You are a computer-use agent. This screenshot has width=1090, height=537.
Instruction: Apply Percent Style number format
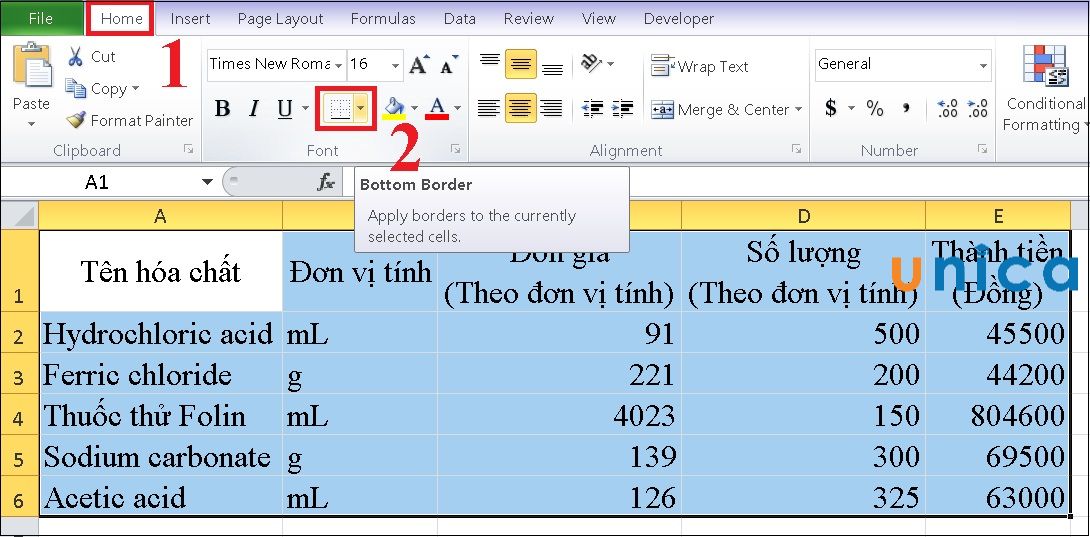(x=875, y=108)
